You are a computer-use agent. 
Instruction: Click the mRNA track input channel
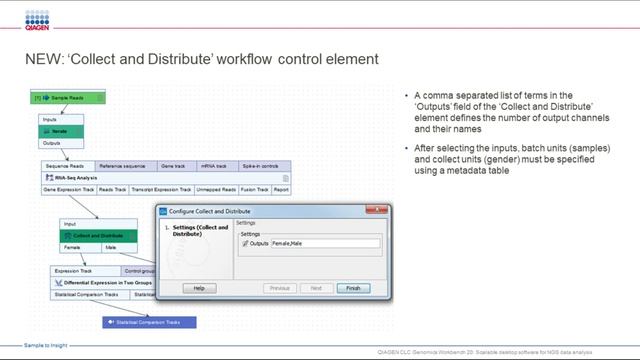217,166
